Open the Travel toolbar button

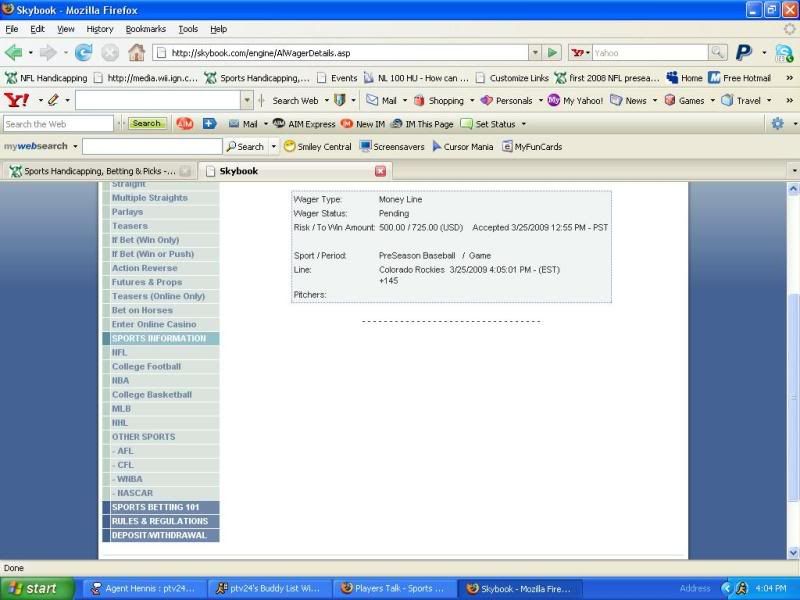741,101
